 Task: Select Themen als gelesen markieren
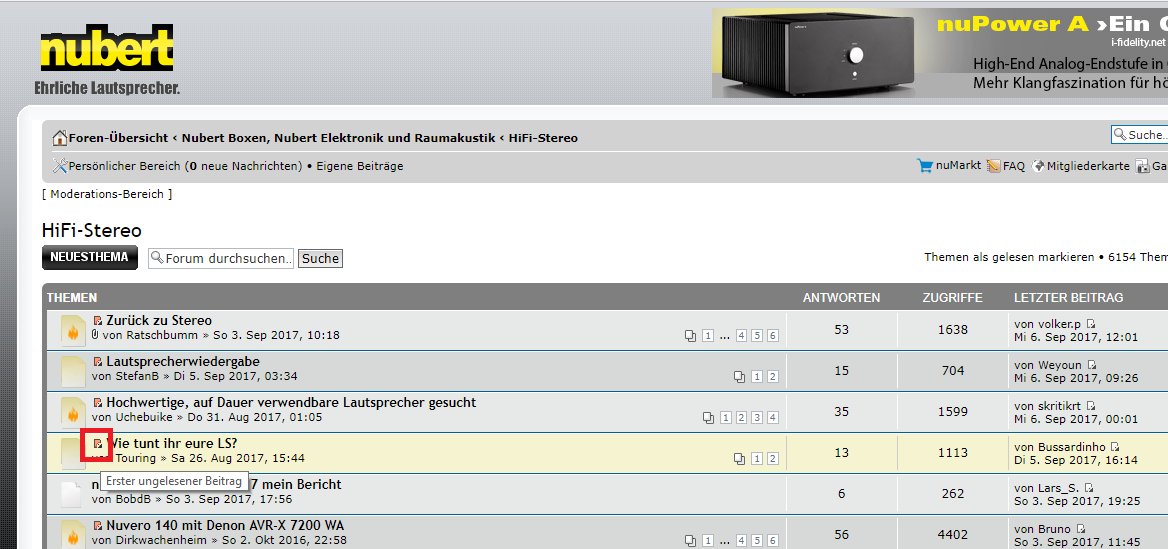[x=1009, y=258]
